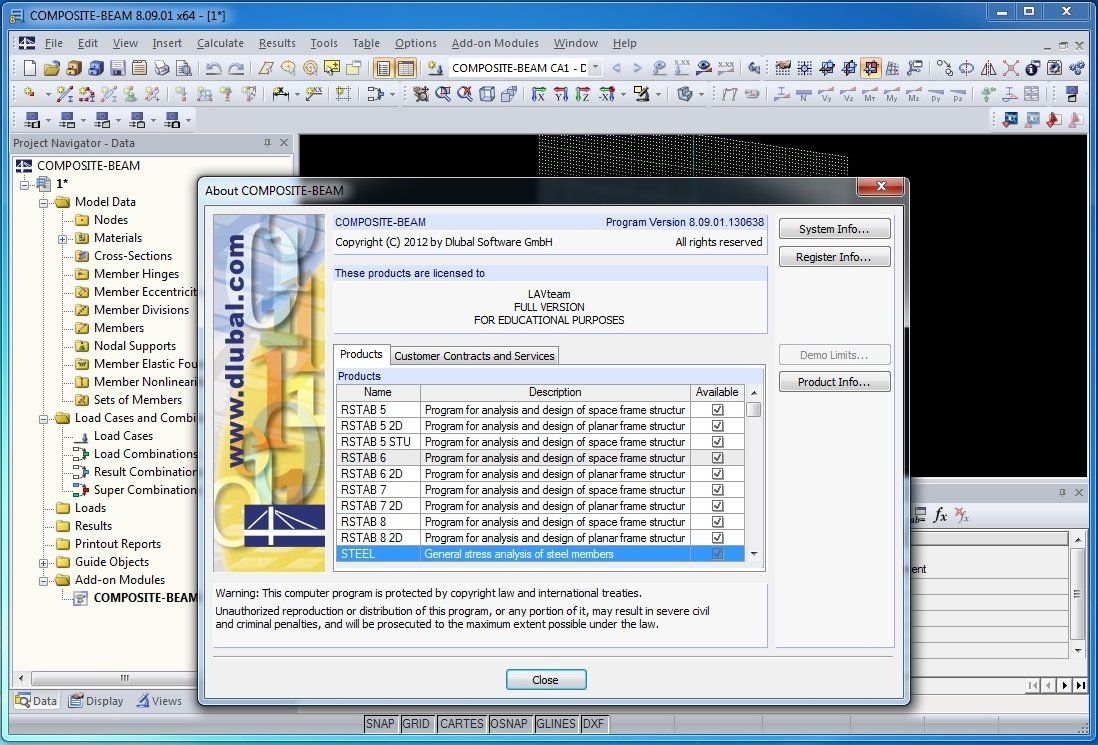Click the Save (floppy disk) toolbar icon
The width and height of the screenshot is (1098, 745).
coord(117,68)
